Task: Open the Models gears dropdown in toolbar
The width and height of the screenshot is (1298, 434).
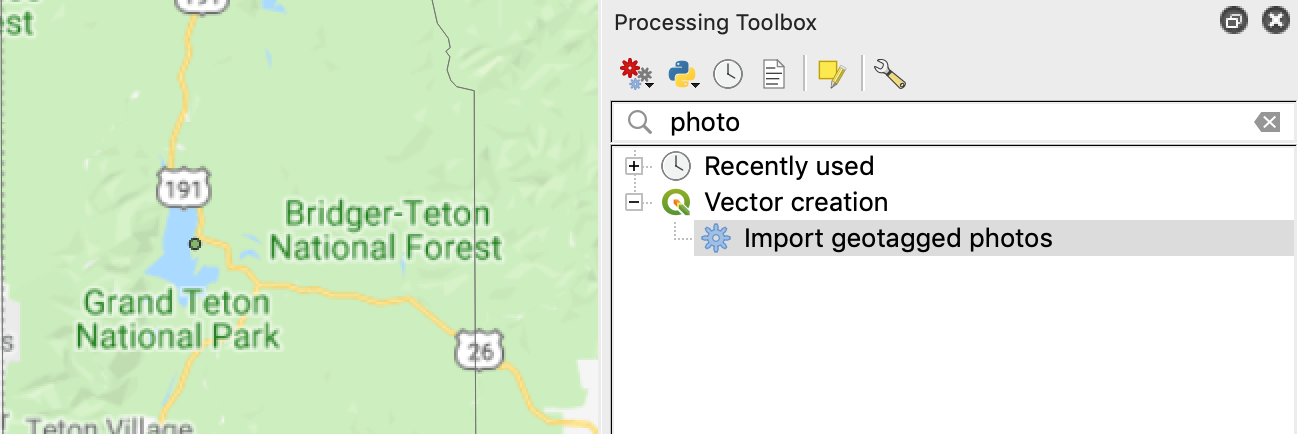Action: 636,73
